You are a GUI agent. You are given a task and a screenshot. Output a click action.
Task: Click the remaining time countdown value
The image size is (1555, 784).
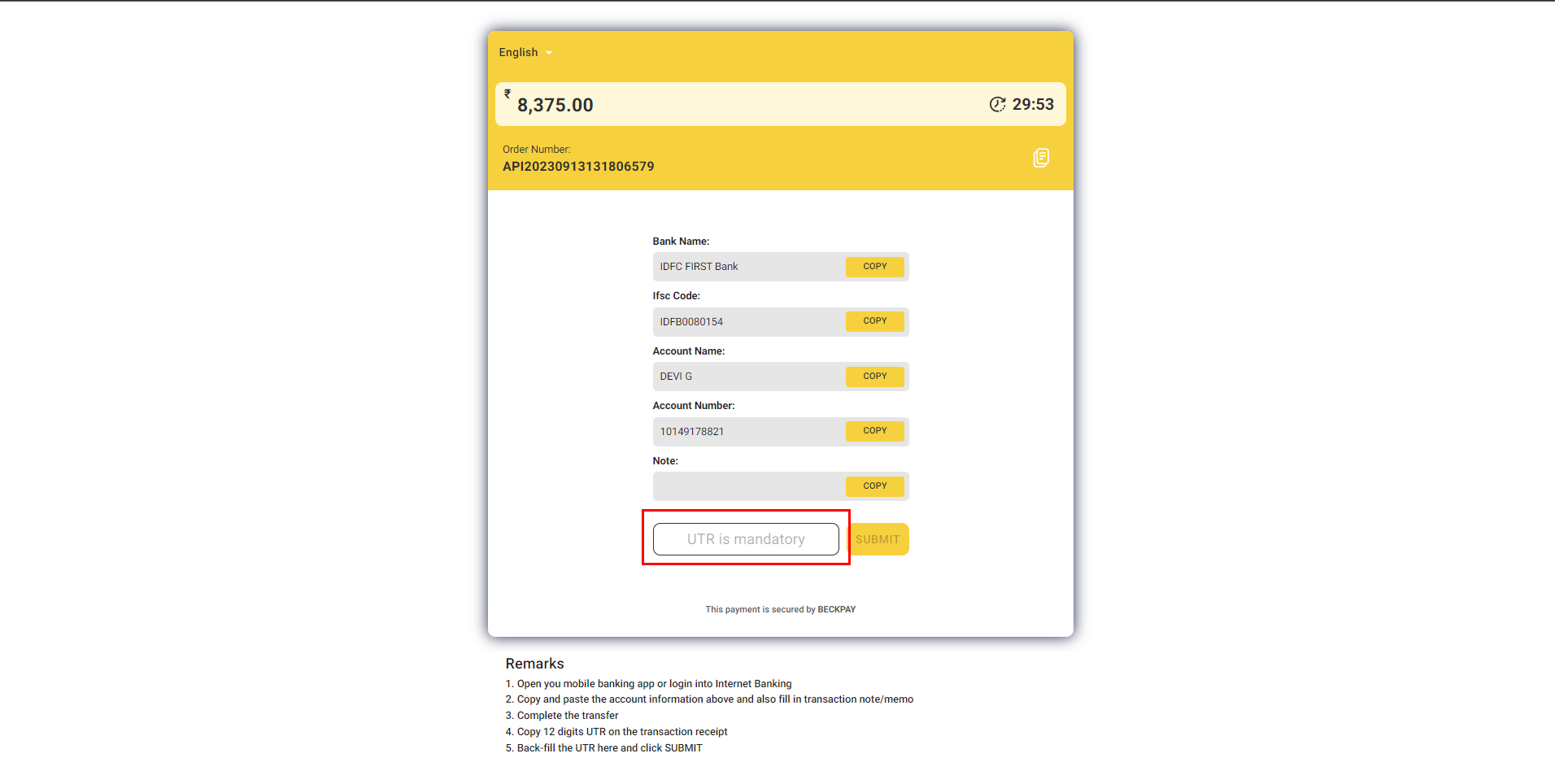(x=1033, y=104)
